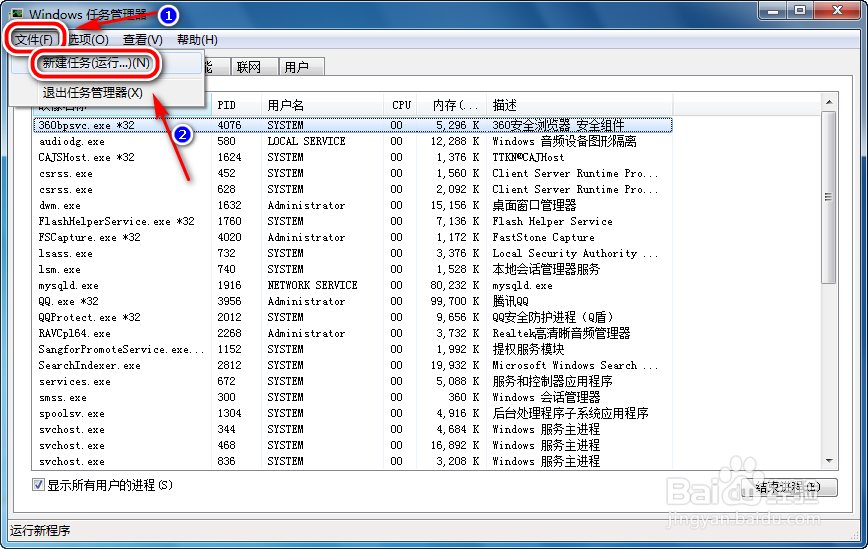
Task: Select the lsass.exe process row
Action: 353,253
